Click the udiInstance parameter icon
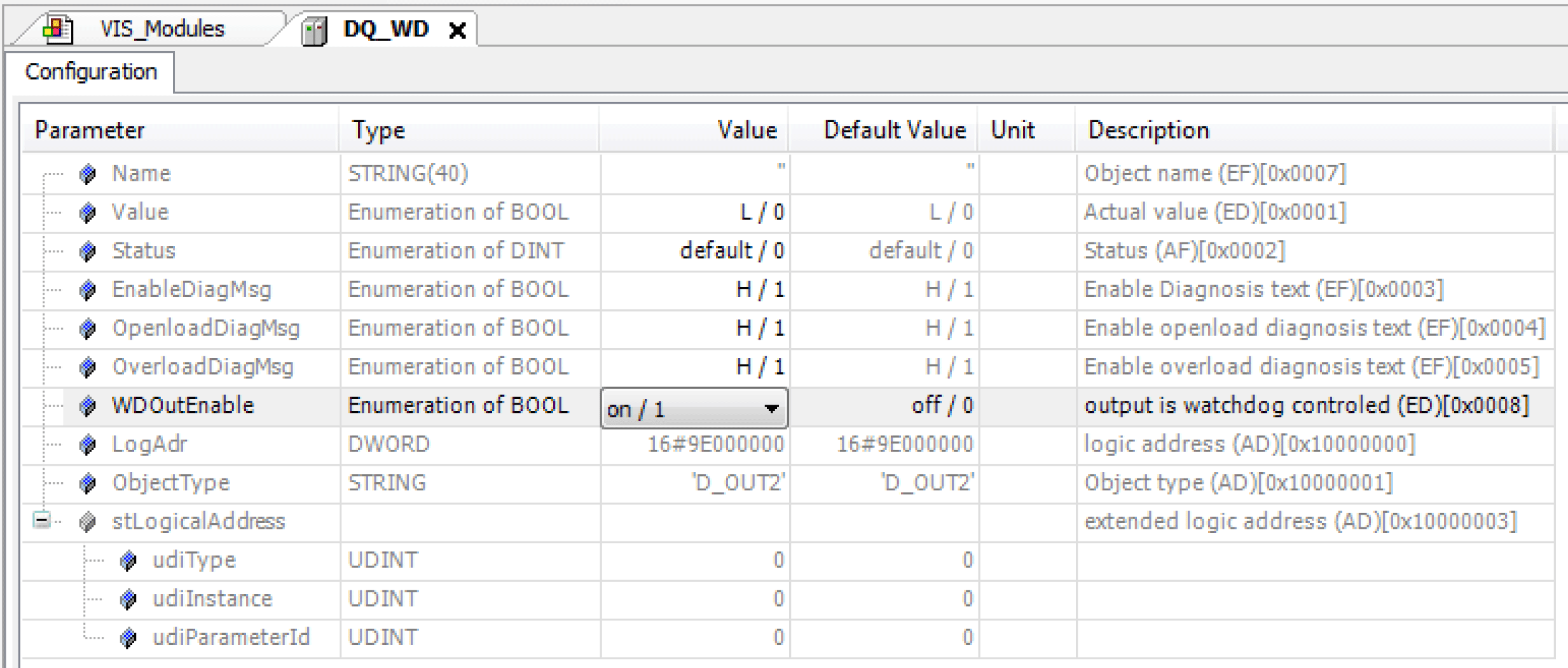This screenshot has height=668, width=1568. (x=128, y=599)
